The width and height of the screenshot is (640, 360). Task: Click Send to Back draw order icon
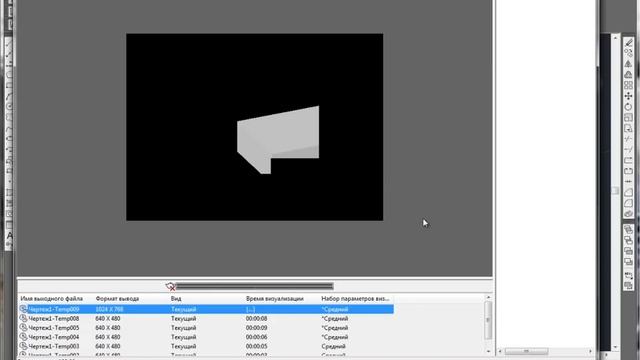(x=629, y=240)
